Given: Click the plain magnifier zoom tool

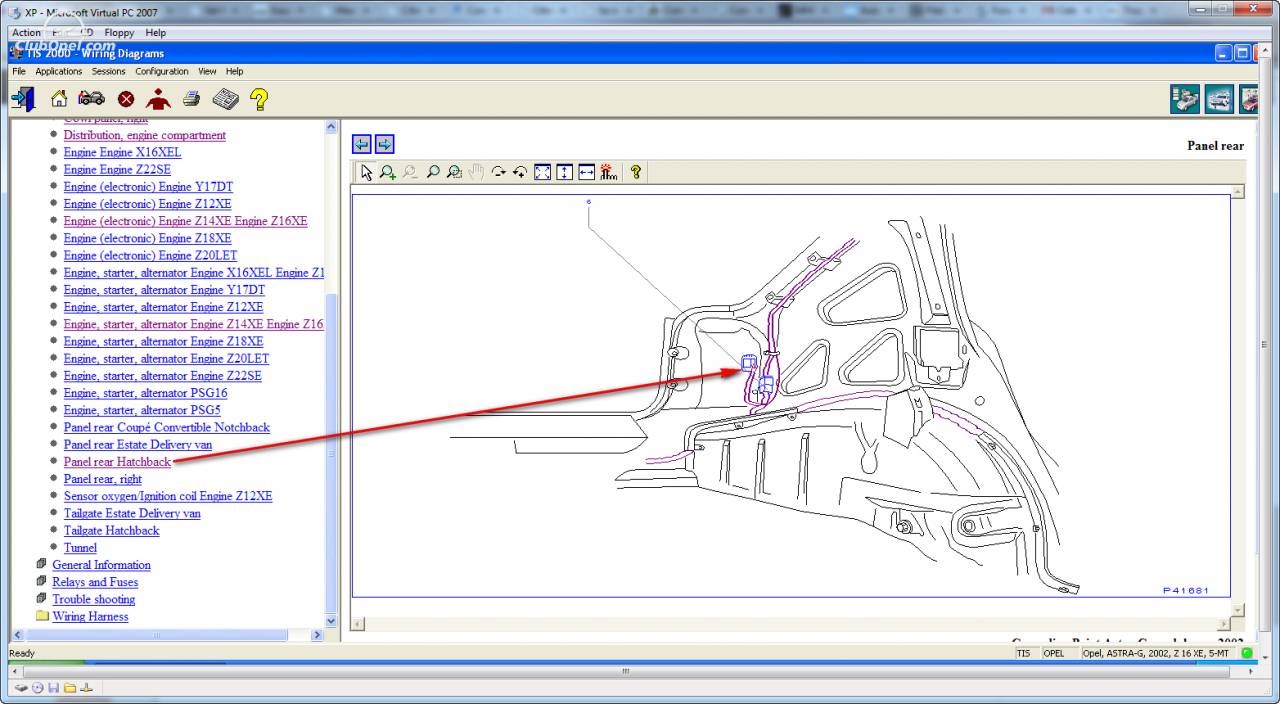Looking at the screenshot, I should pos(432,172).
